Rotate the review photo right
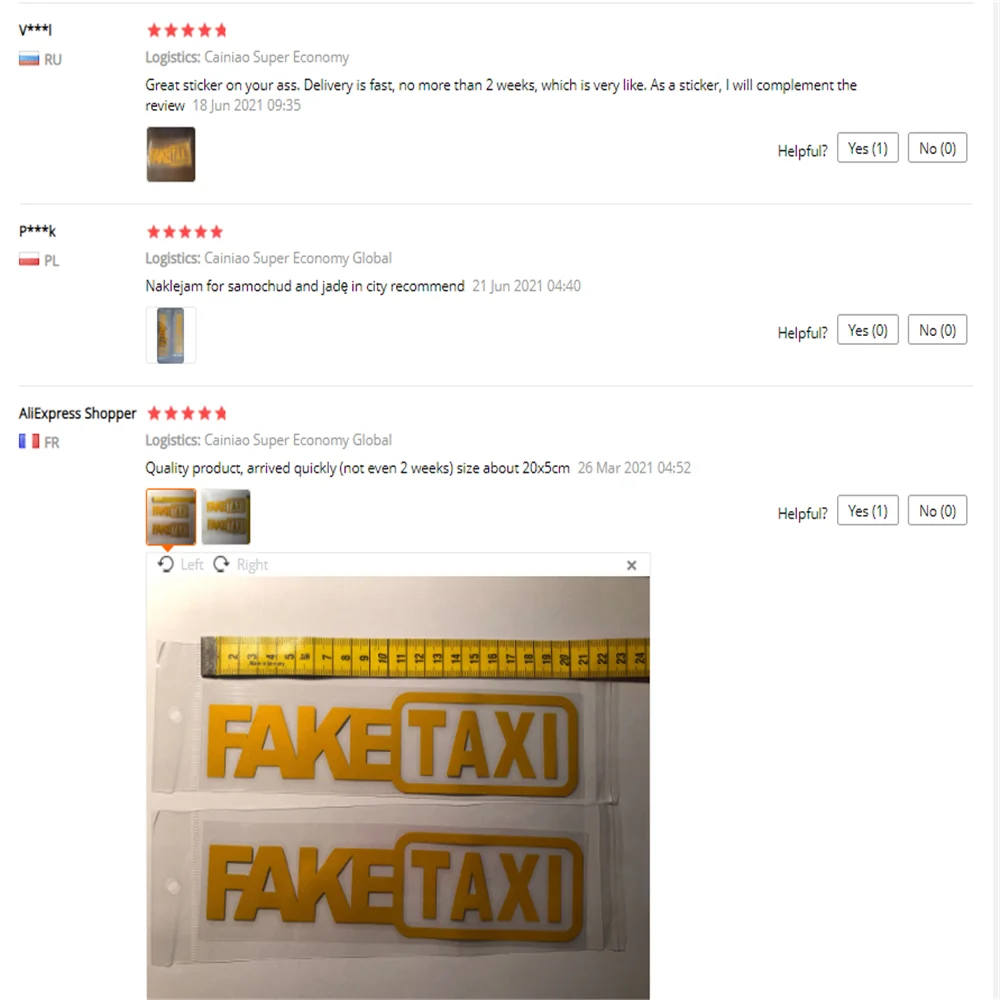 point(240,564)
